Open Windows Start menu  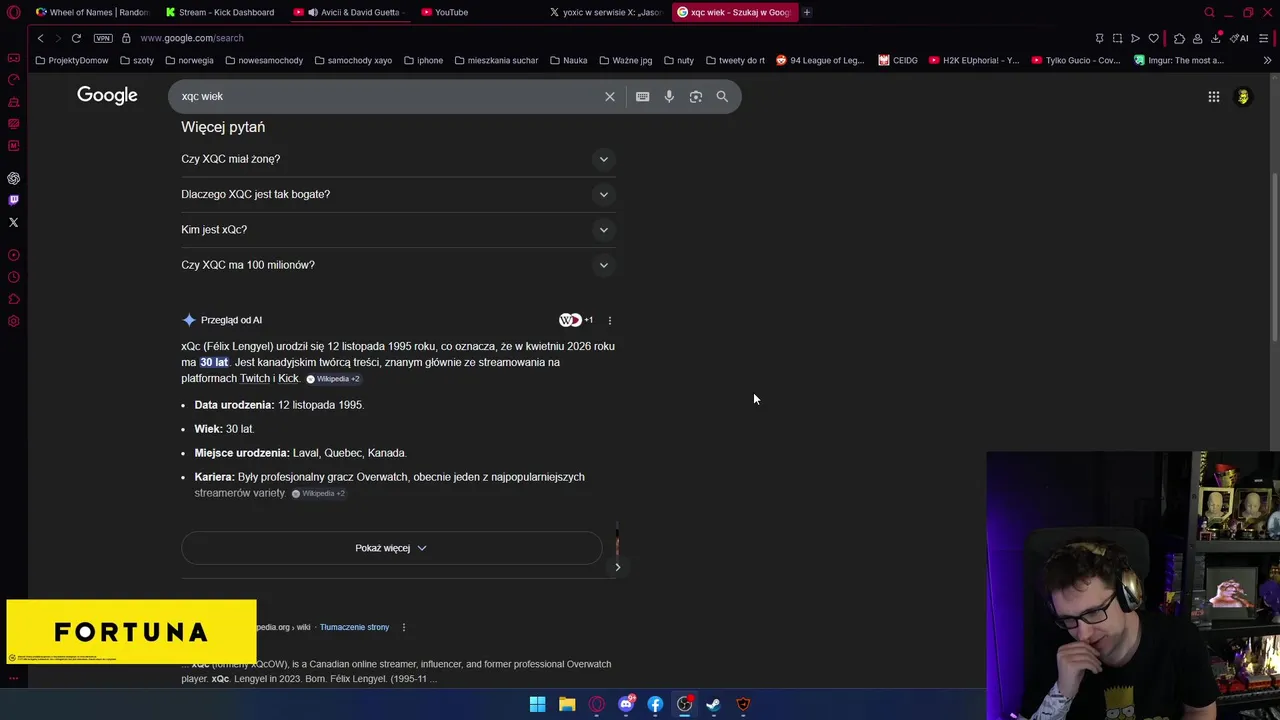(538, 704)
